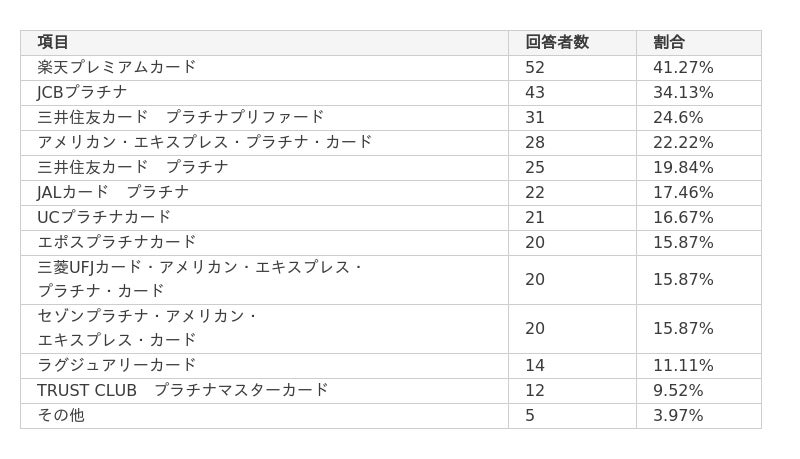Click the 回答者数 column header

point(556,43)
